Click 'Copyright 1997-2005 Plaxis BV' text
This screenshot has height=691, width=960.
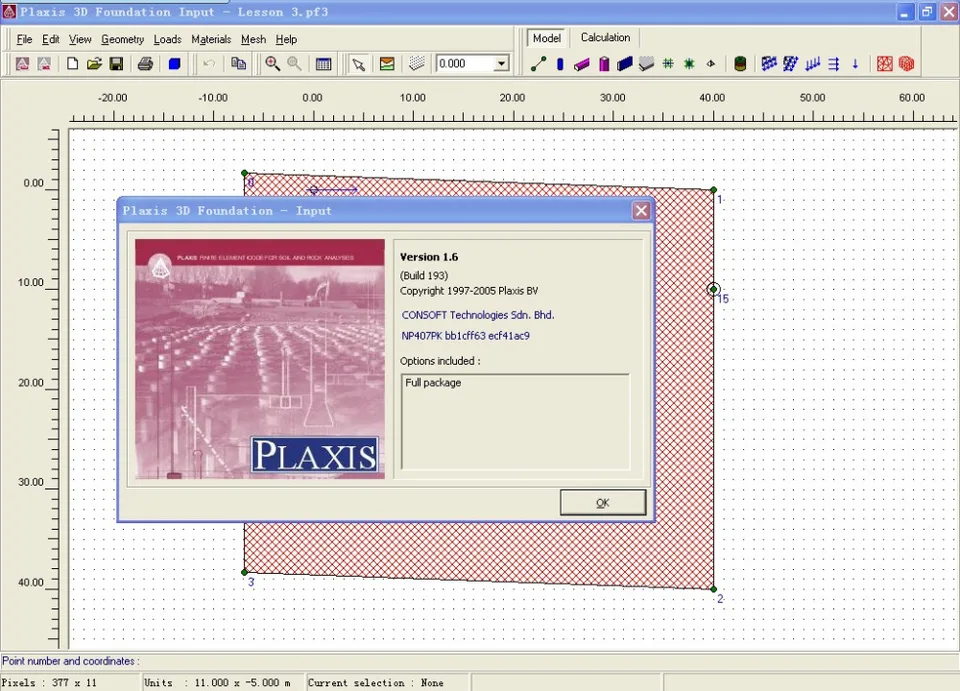[x=469, y=291]
